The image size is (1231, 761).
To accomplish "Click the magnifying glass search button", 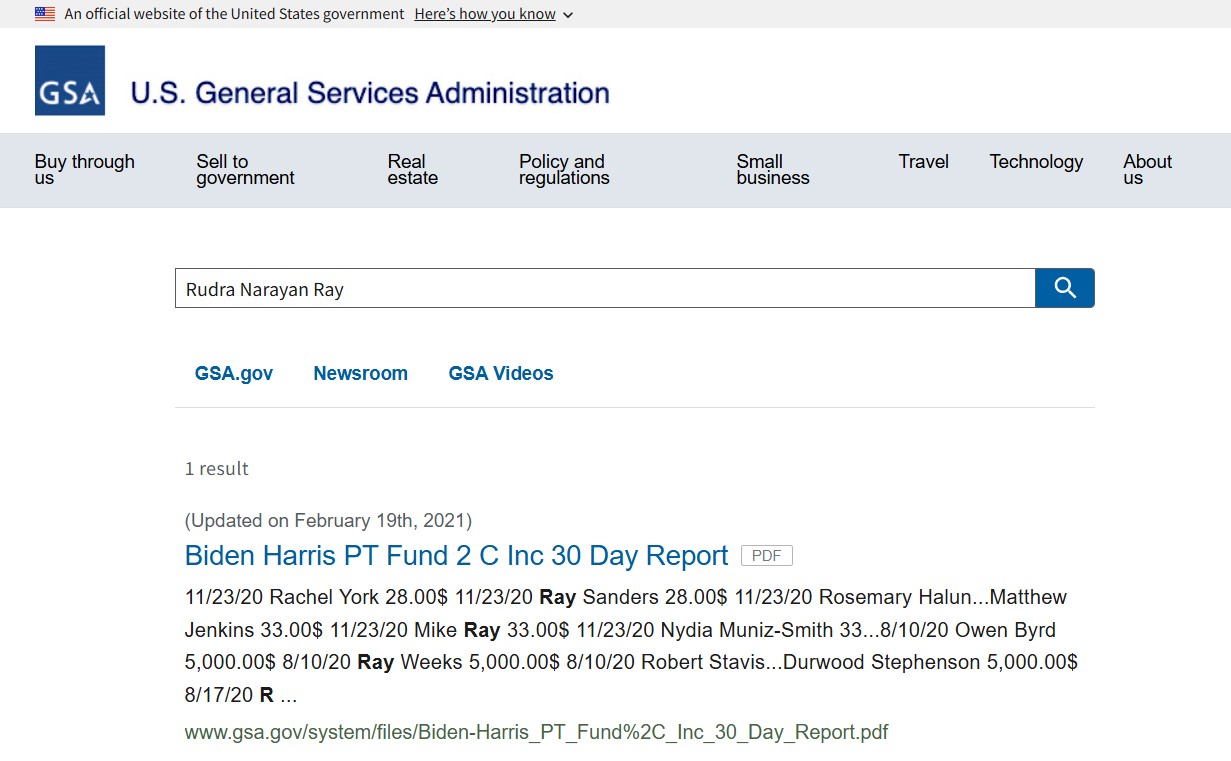I will 1064,288.
